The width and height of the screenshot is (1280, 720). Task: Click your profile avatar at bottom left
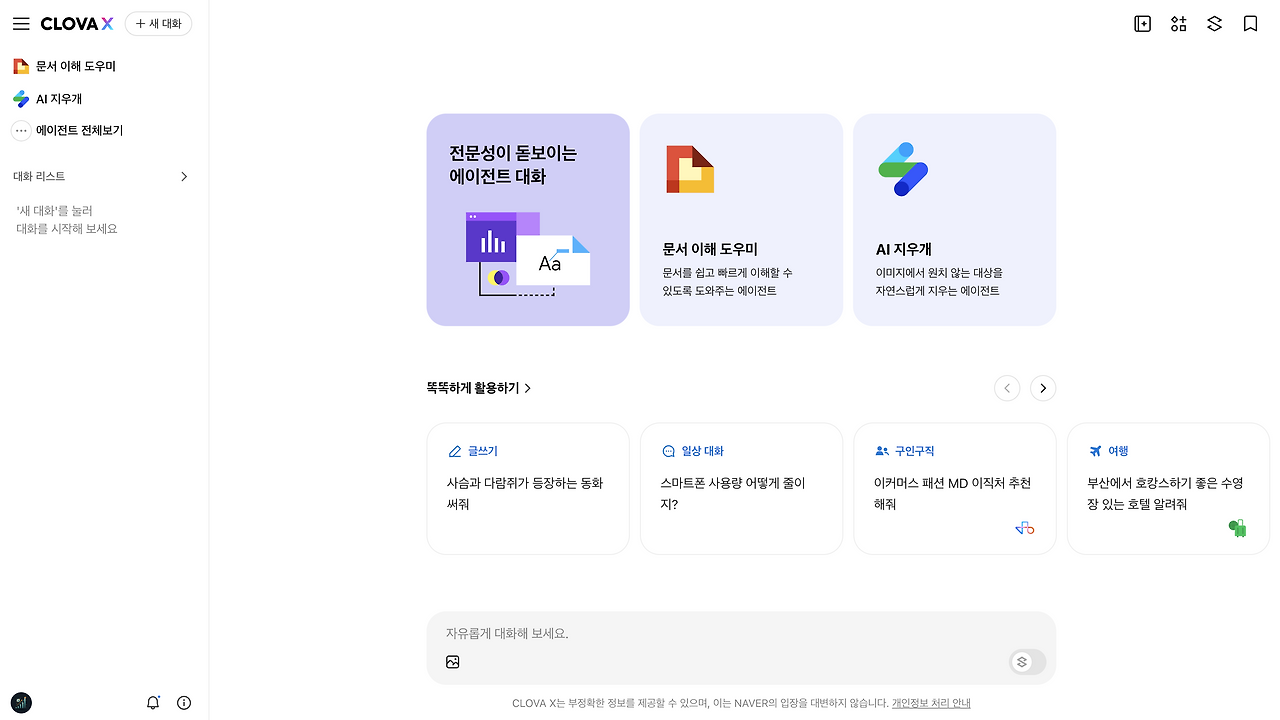tap(20, 702)
